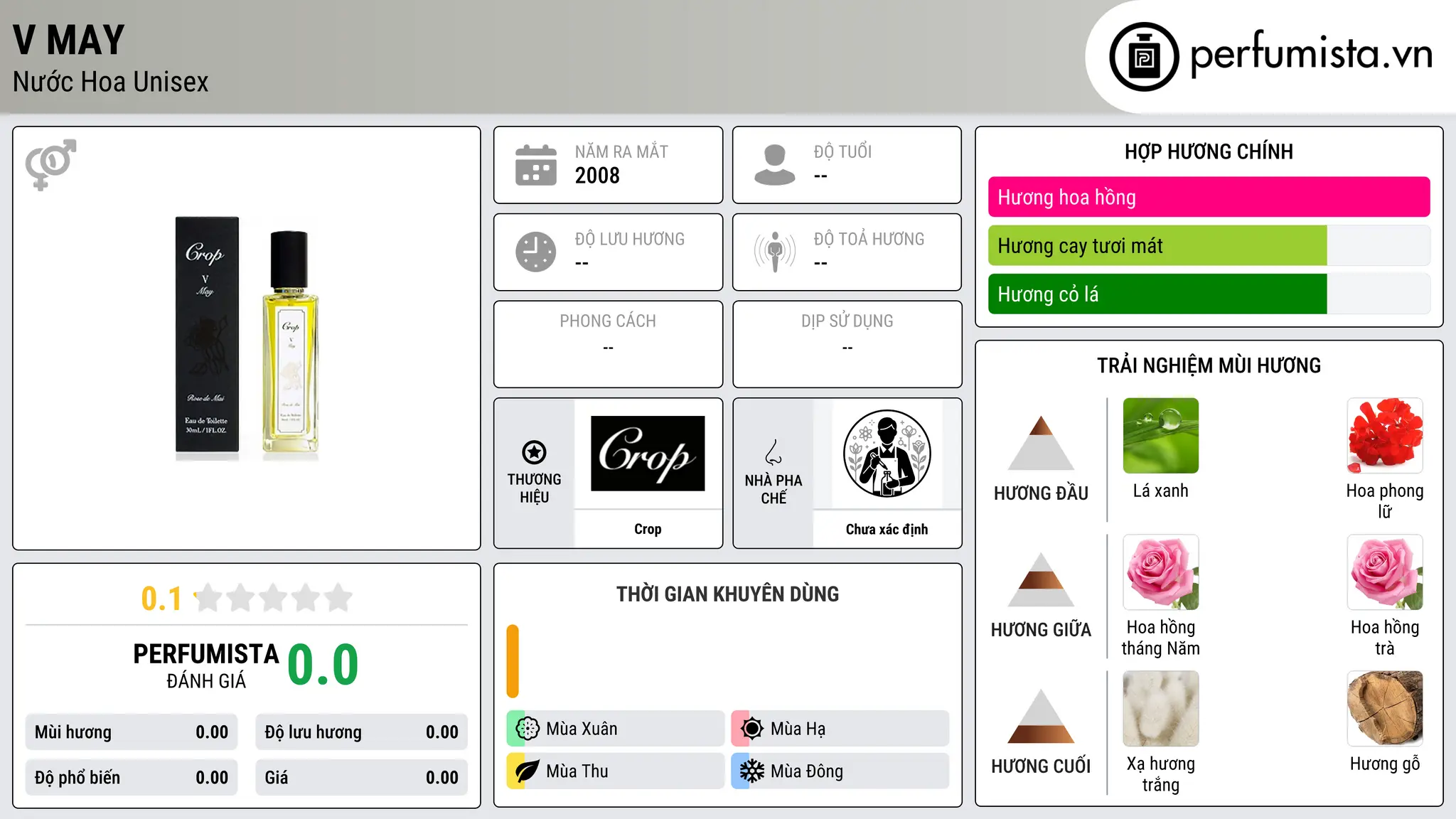
Task: Click the release year 2008
Action: pyautogui.click(x=597, y=176)
